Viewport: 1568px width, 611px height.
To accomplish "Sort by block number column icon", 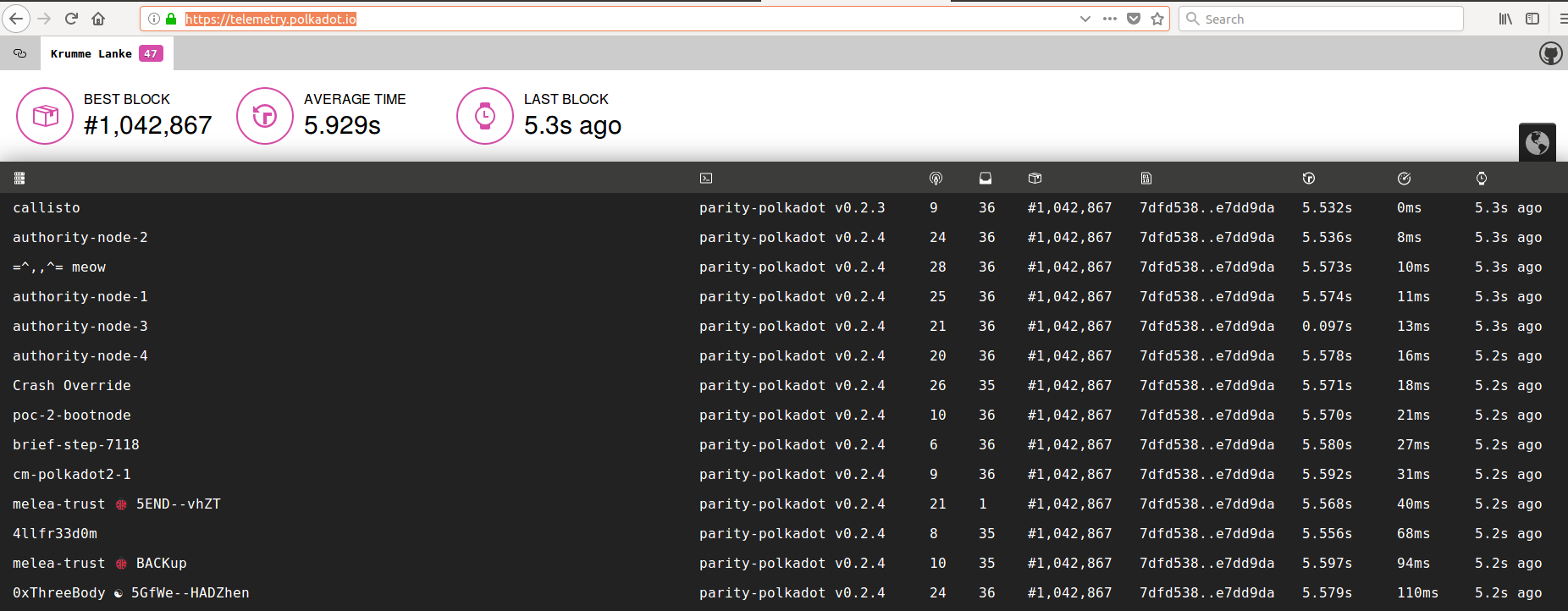I will point(1035,178).
